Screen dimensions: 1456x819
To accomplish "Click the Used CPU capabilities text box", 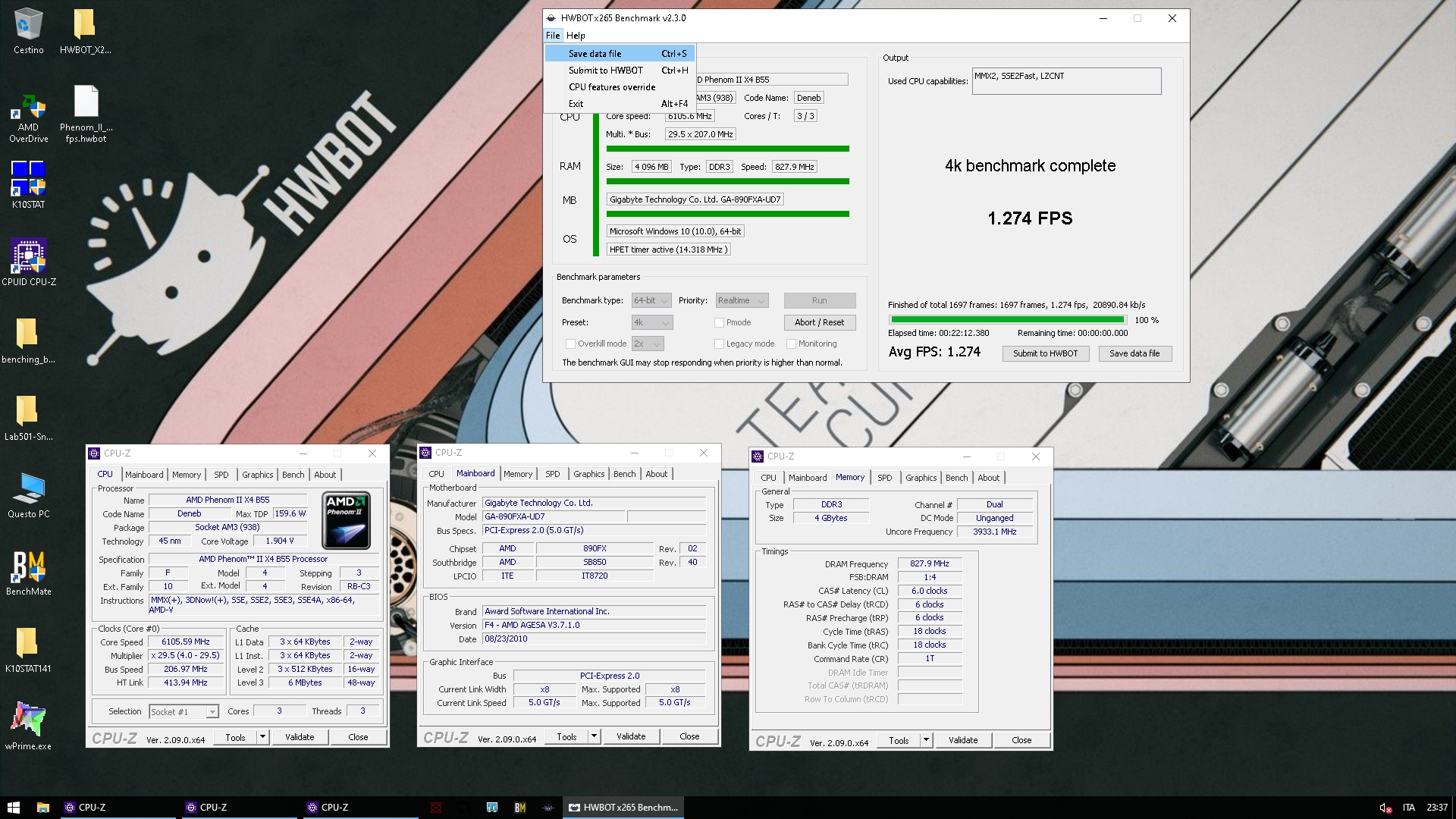I will coord(1066,81).
